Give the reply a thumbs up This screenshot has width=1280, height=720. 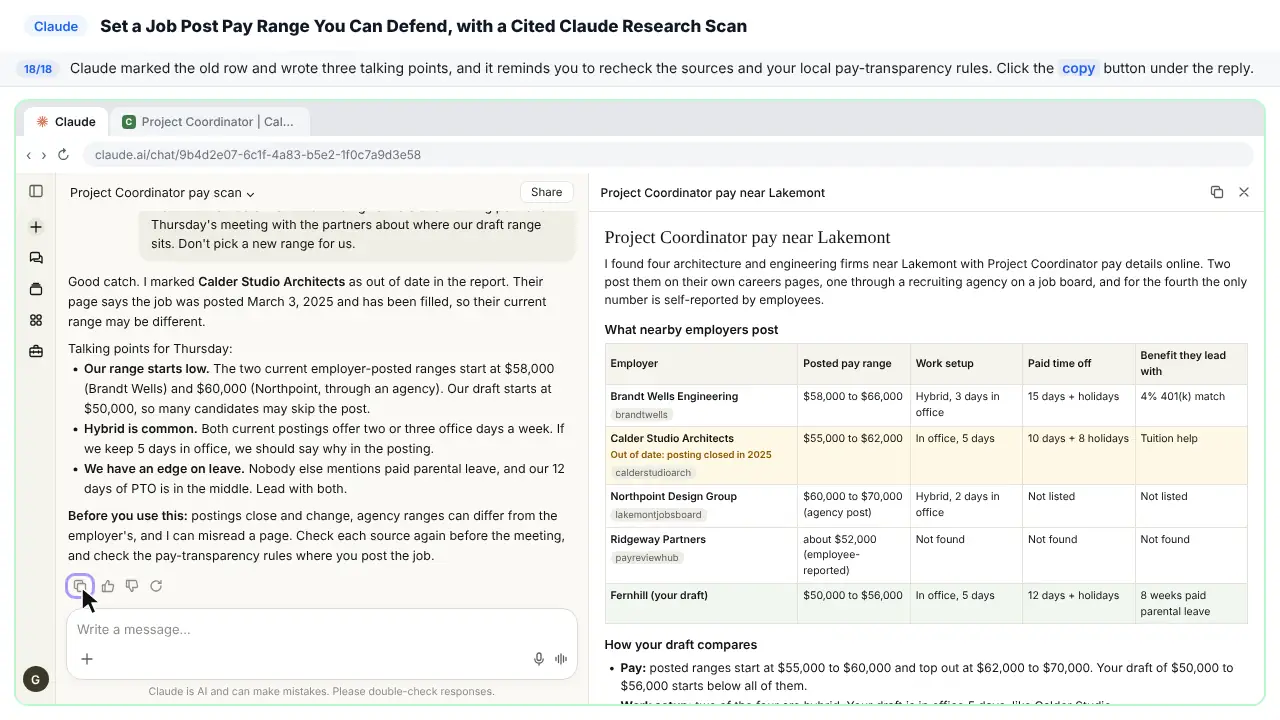pos(108,586)
